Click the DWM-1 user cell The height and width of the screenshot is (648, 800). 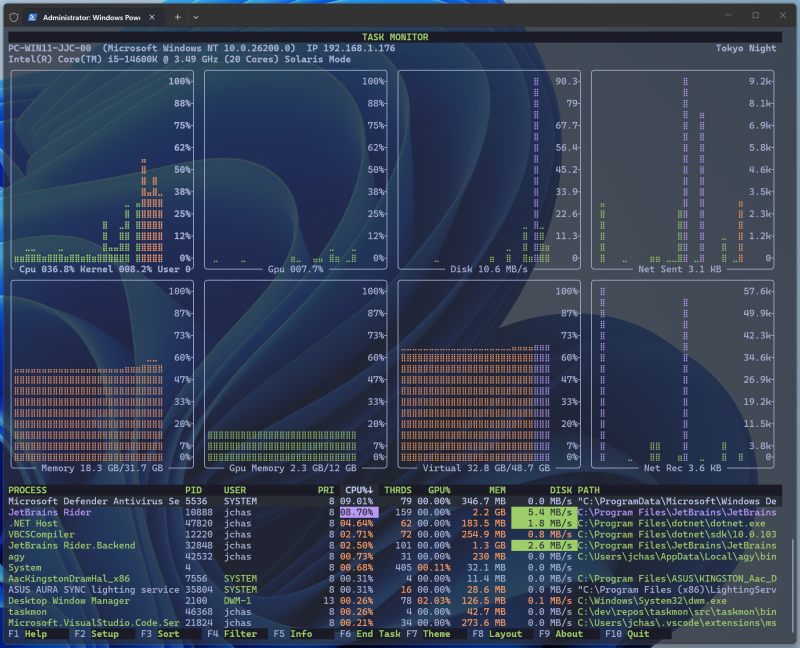pyautogui.click(x=237, y=601)
